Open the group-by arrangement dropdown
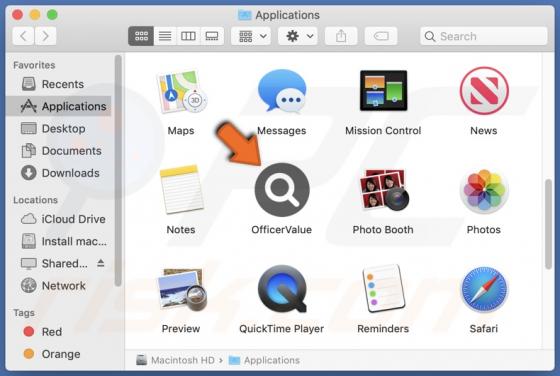560x376 pixels. click(251, 36)
